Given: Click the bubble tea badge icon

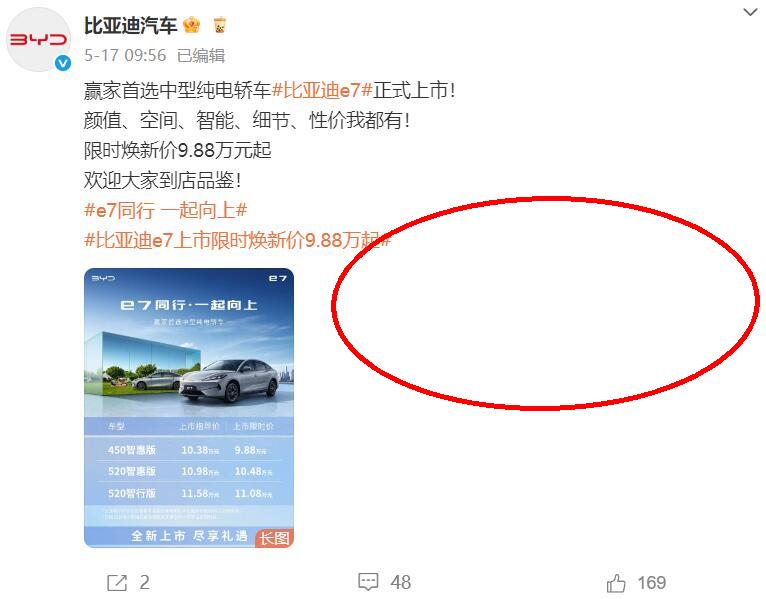Looking at the screenshot, I should (220, 24).
